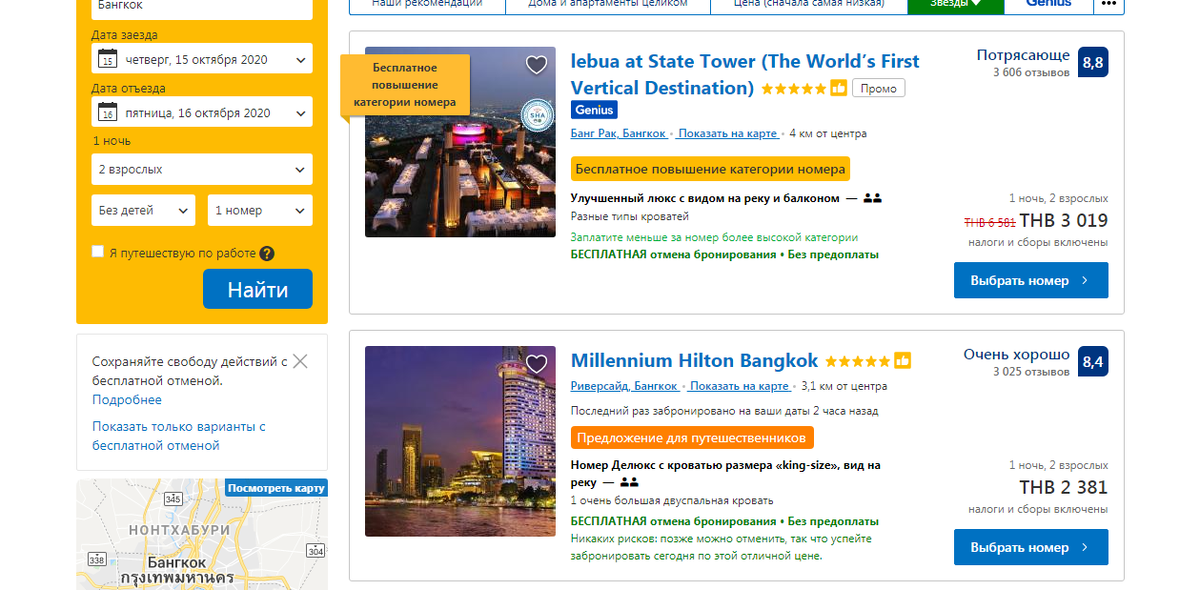The height and width of the screenshot is (590, 1200).
Task: Open more sorting options ellipsis
Action: pos(1108,3)
